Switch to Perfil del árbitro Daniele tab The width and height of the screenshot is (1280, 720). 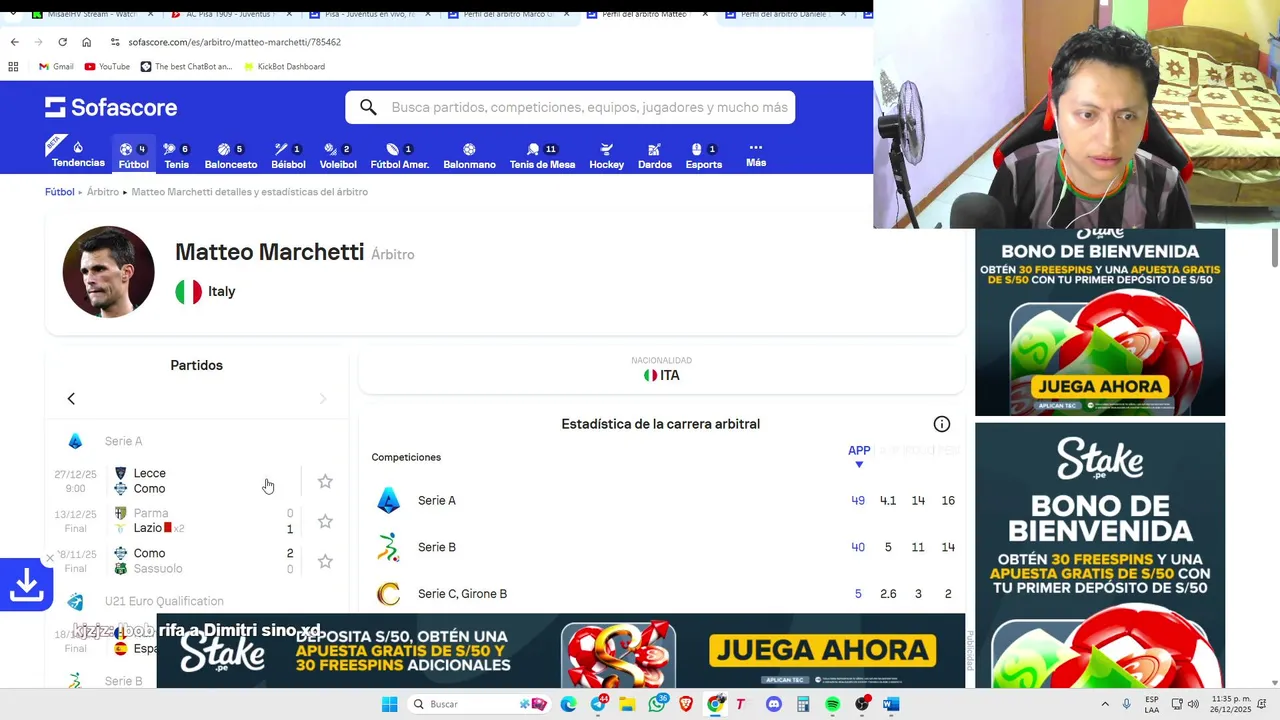pos(785,14)
